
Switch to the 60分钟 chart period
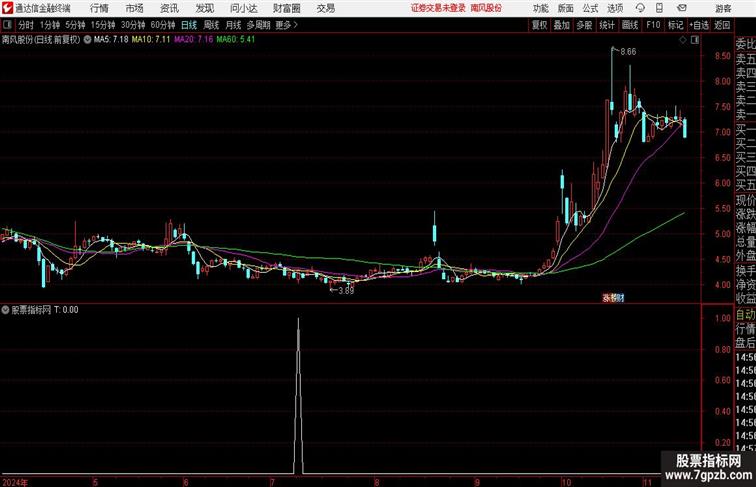pos(162,25)
